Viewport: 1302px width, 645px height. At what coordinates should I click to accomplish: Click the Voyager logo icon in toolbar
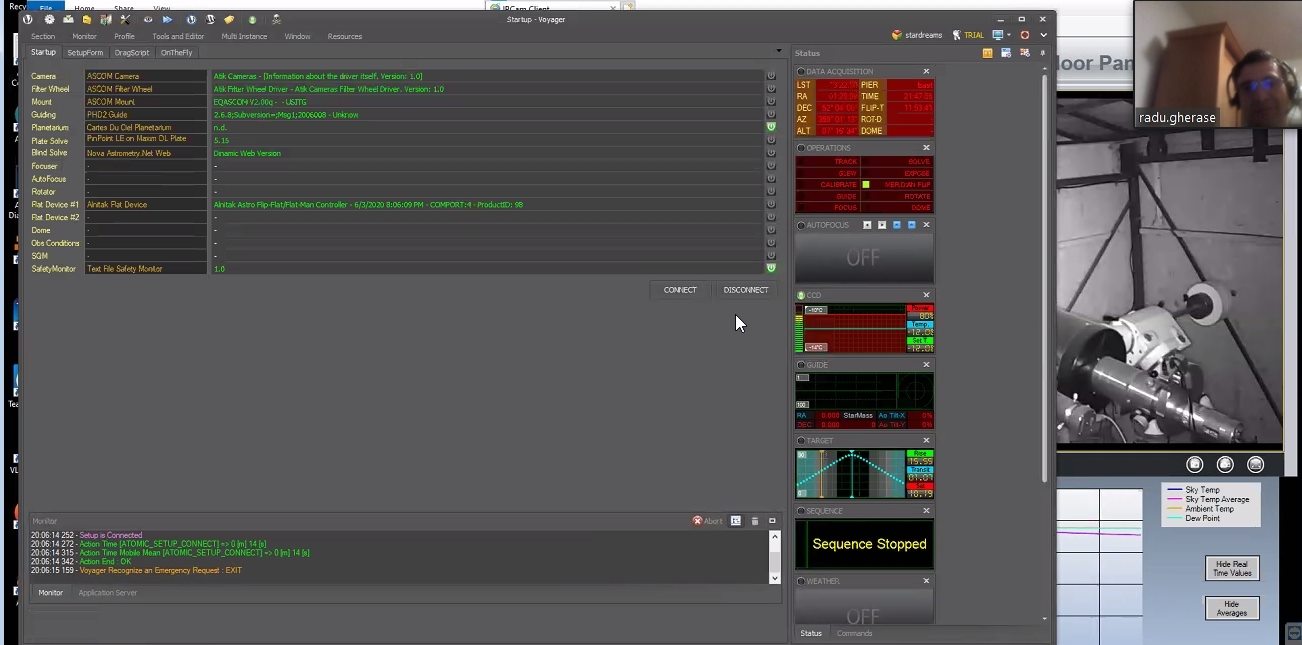click(x=28, y=19)
